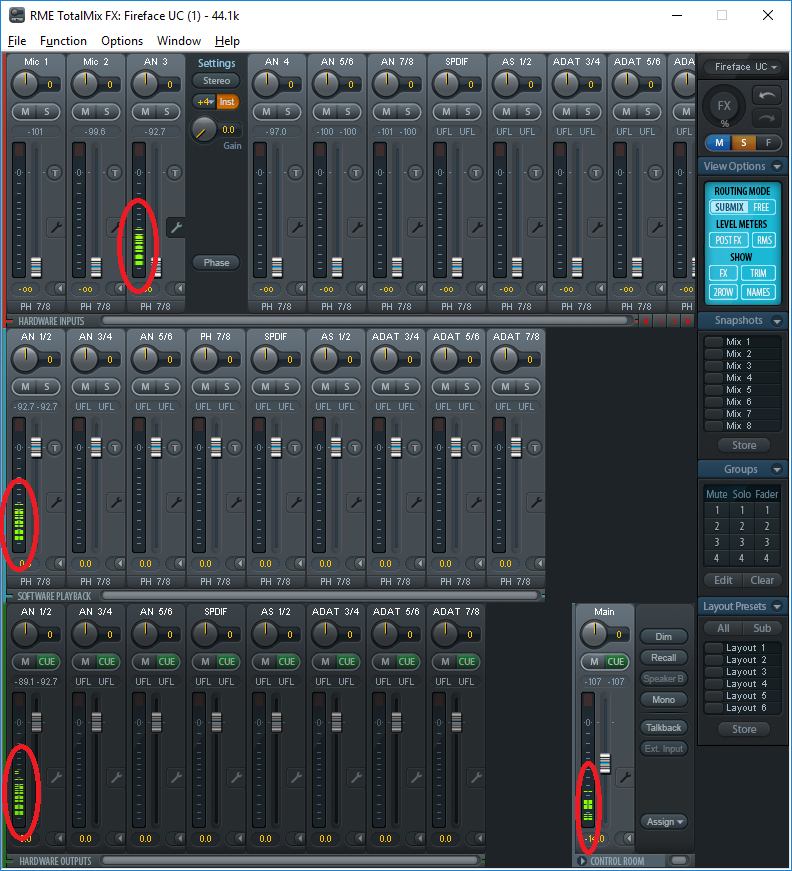The width and height of the screenshot is (792, 871).
Task: Toggle trim T button on AN 4 input
Action: click(x=295, y=173)
